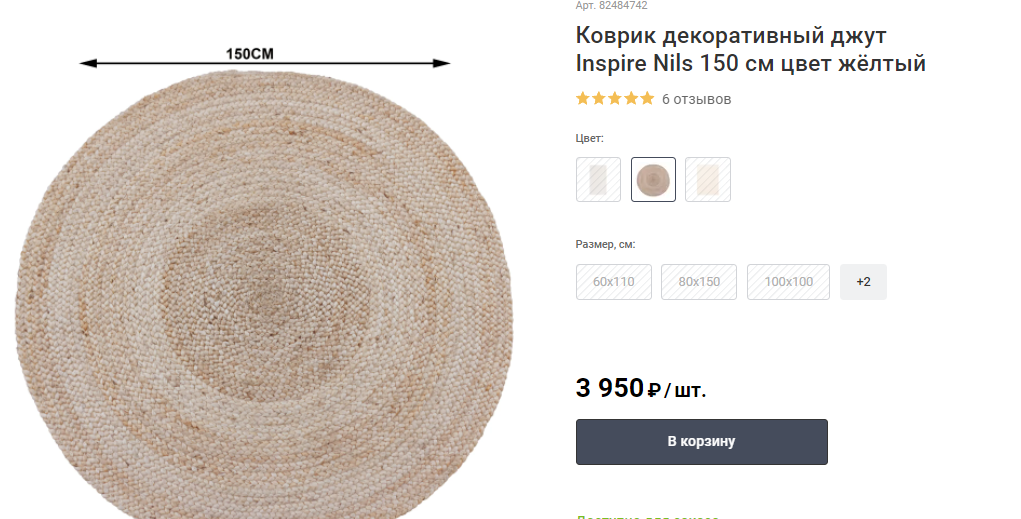
Task: Expand more sizes with the +2 button
Action: click(x=863, y=282)
